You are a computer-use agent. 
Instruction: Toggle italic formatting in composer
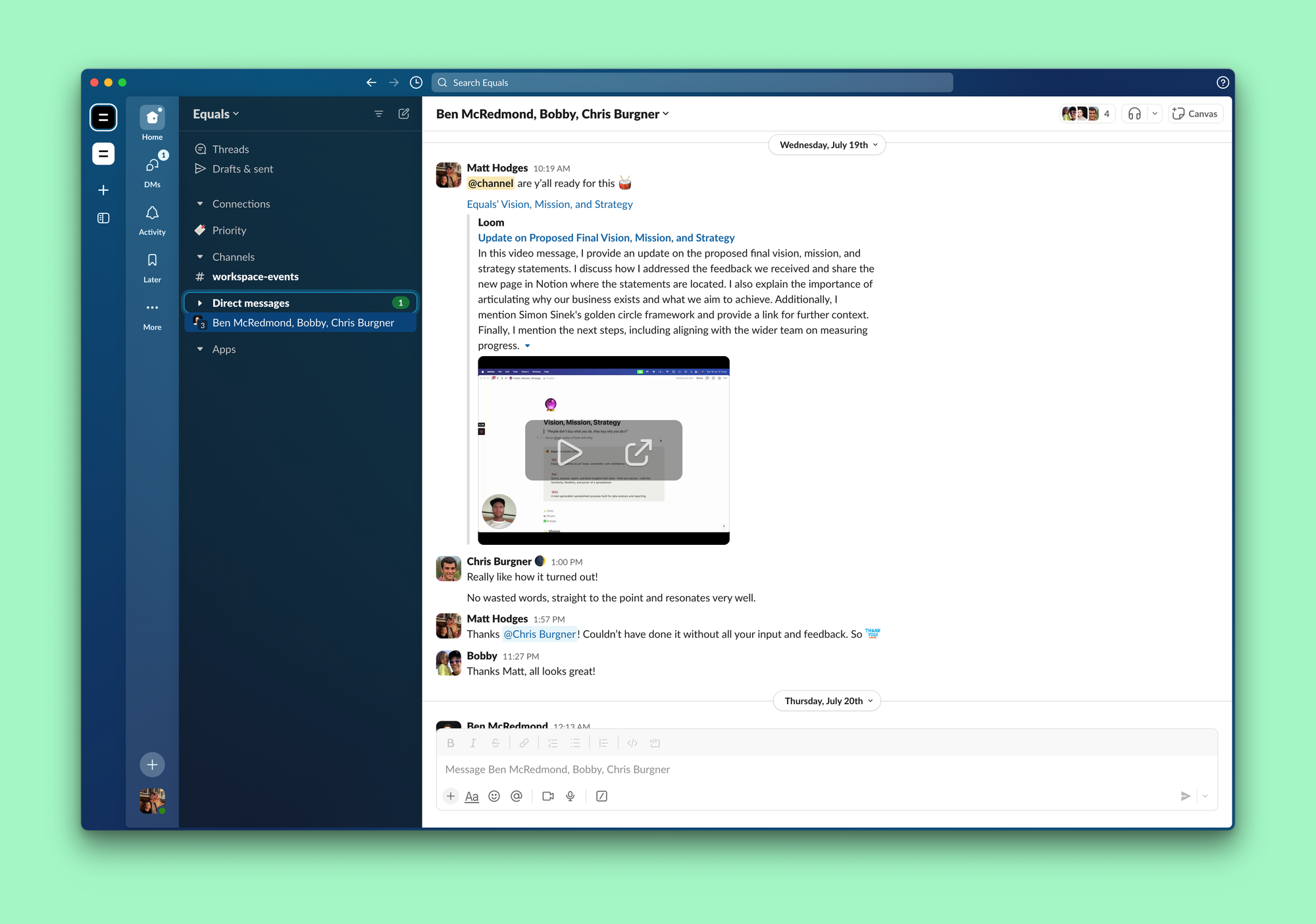pyautogui.click(x=472, y=743)
